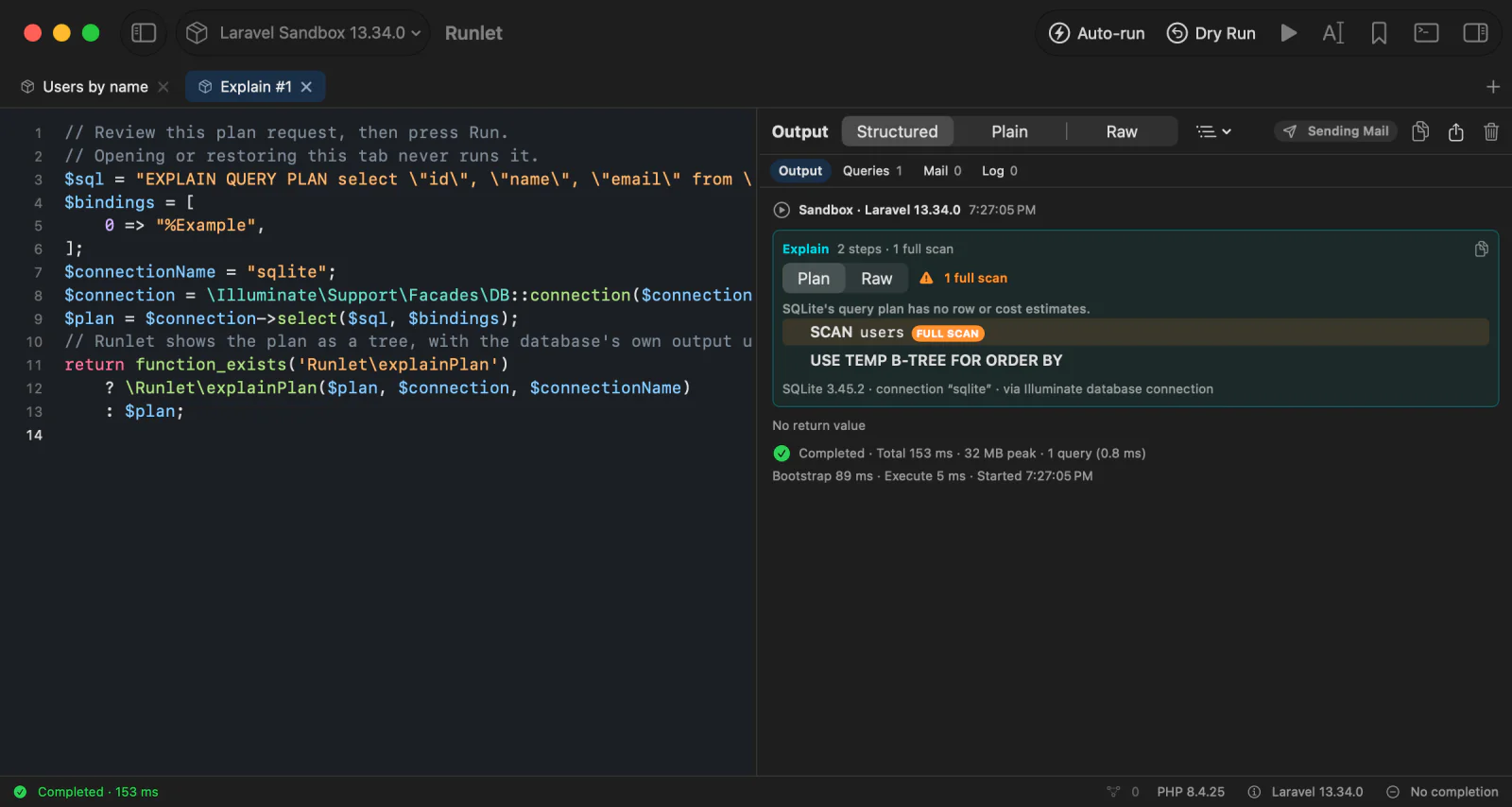Select the Output sub-tab

[x=800, y=171]
